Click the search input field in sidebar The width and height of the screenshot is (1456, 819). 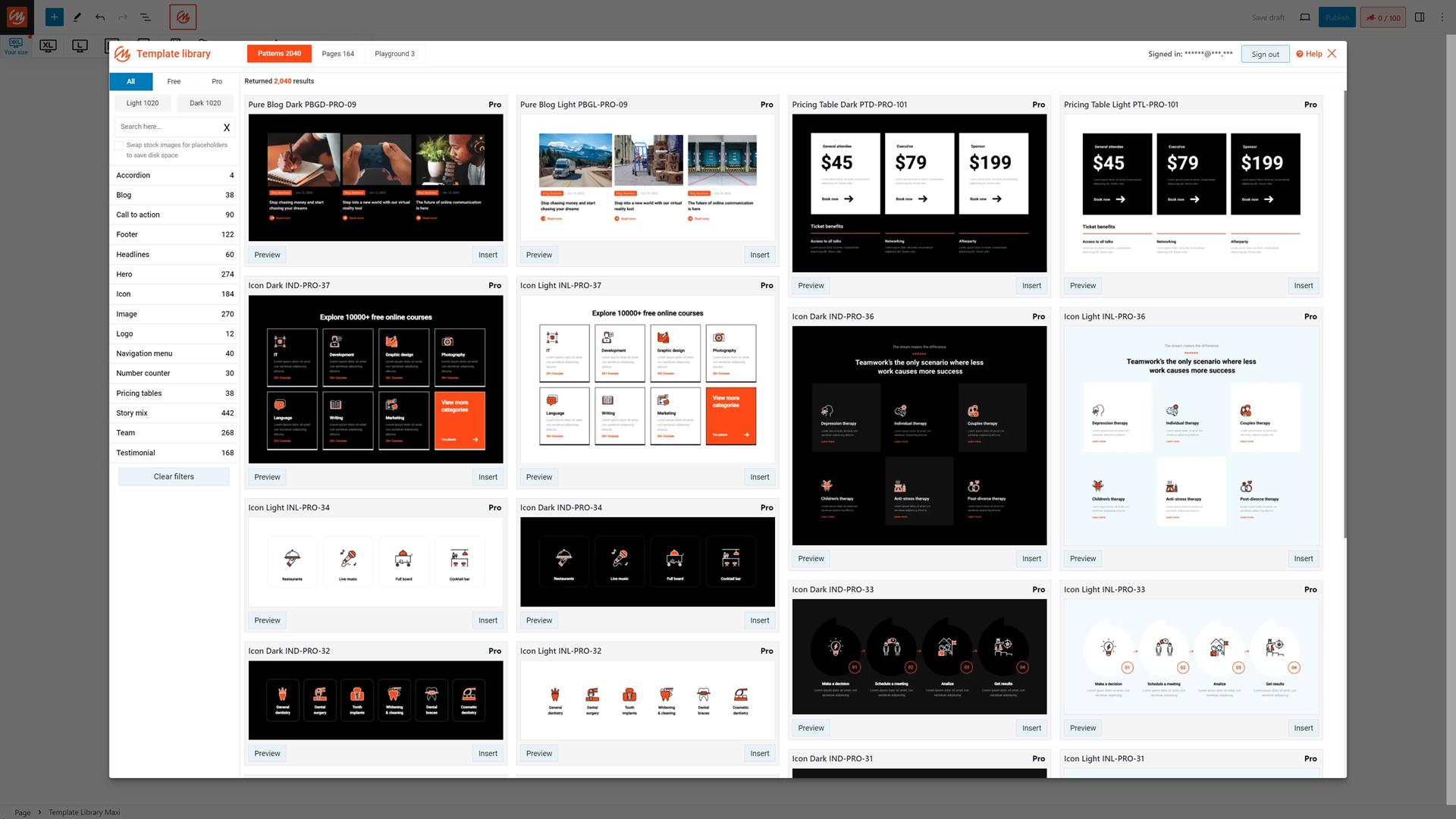click(168, 126)
